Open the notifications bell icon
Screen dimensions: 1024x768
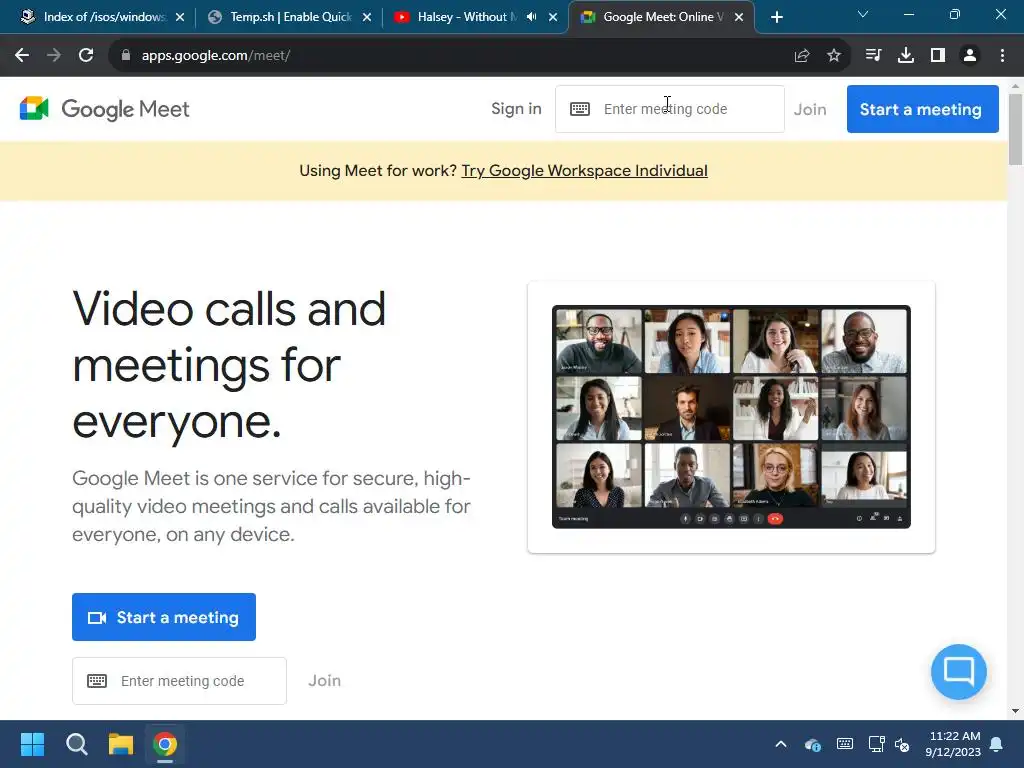997,744
